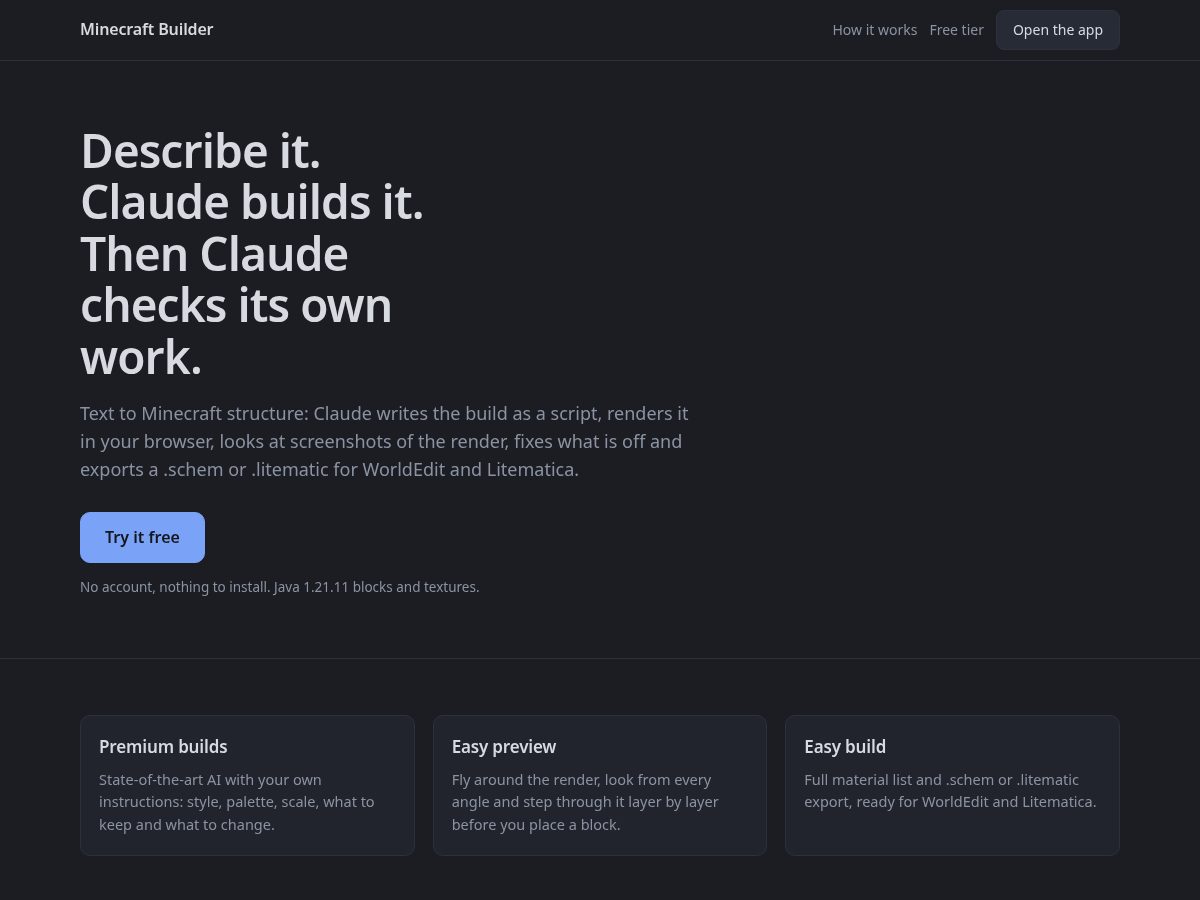
Task: Click the Try it free button
Action: [x=142, y=537]
